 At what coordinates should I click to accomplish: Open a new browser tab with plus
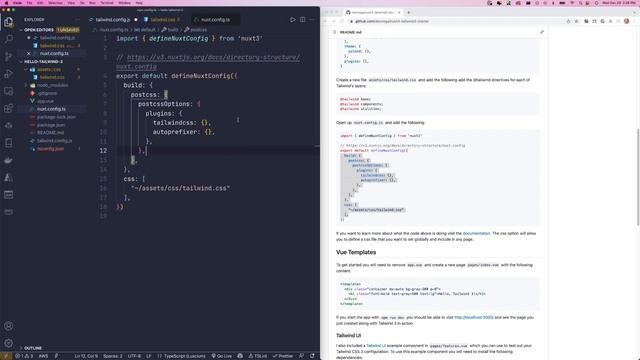[x=409, y=12]
